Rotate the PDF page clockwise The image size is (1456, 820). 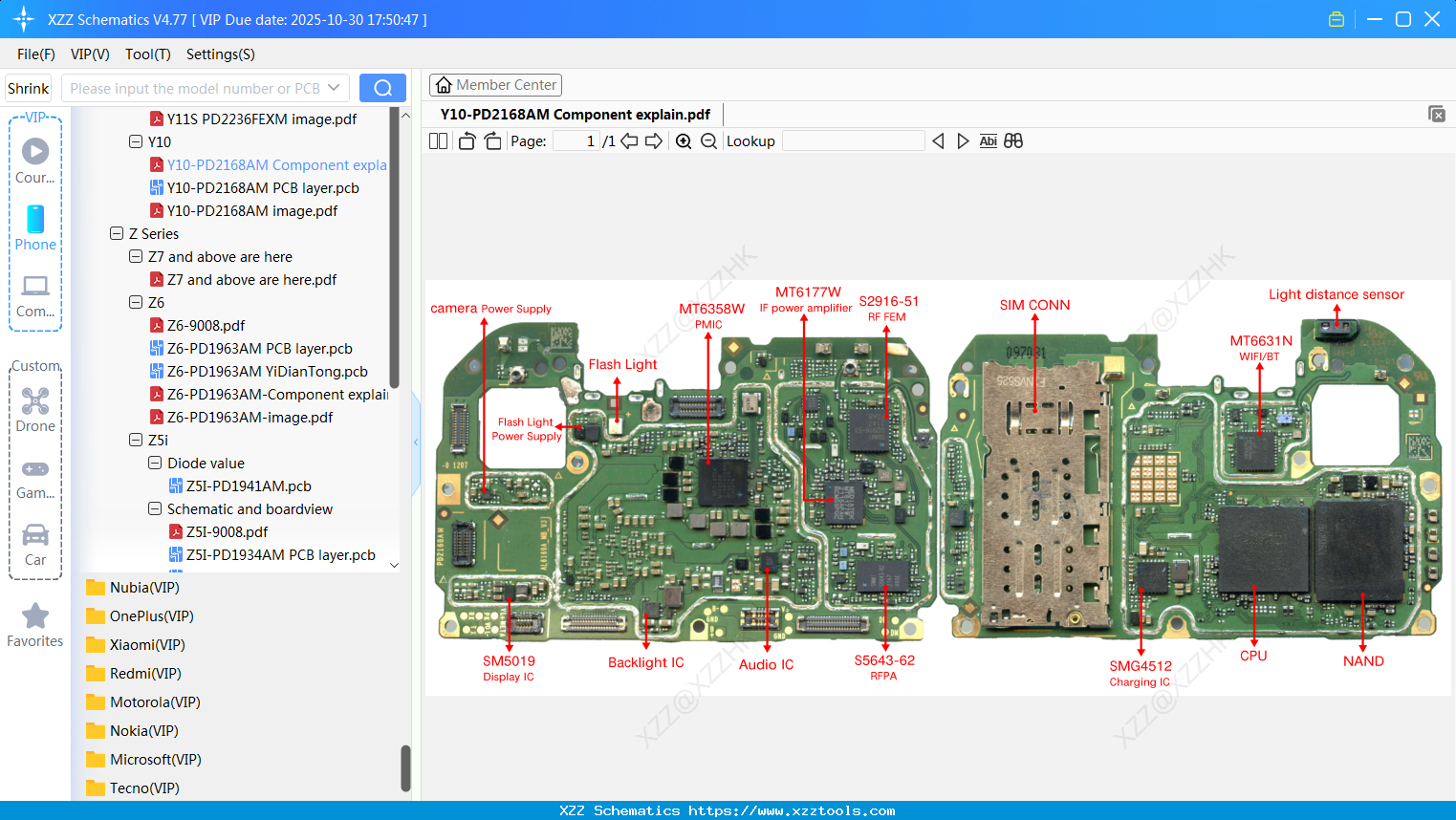point(491,140)
